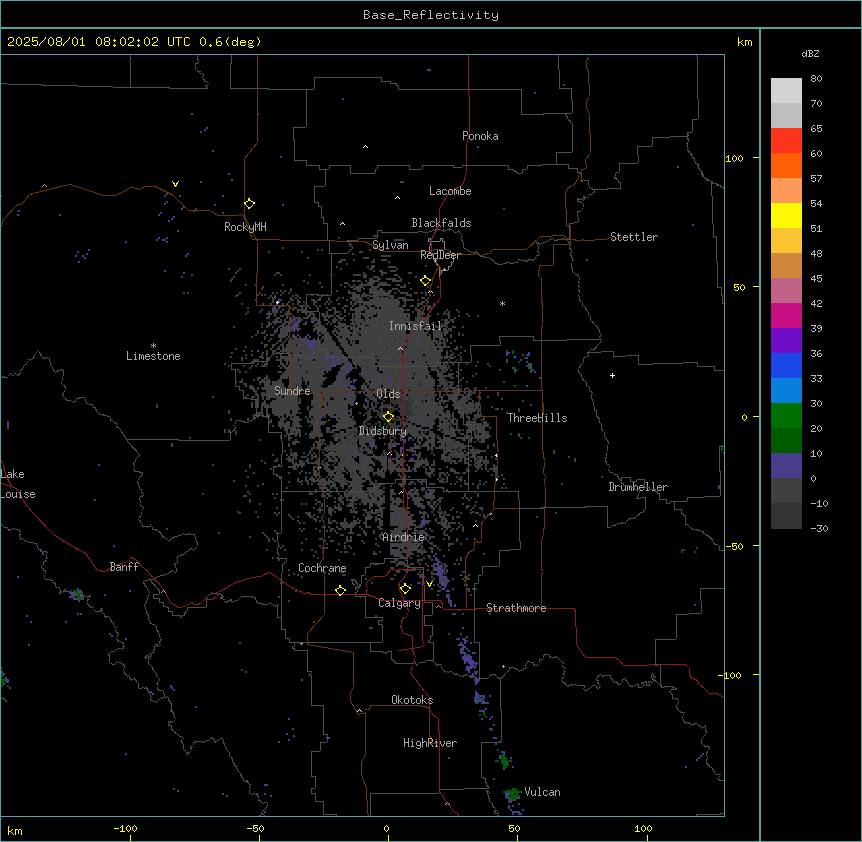Click the 08:02:02 UTC time stamp
Viewport: 862px width, 842px height.
[x=143, y=42]
